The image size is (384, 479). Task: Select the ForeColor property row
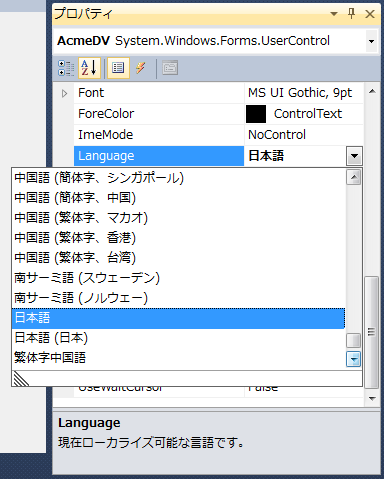[x=218, y=114]
